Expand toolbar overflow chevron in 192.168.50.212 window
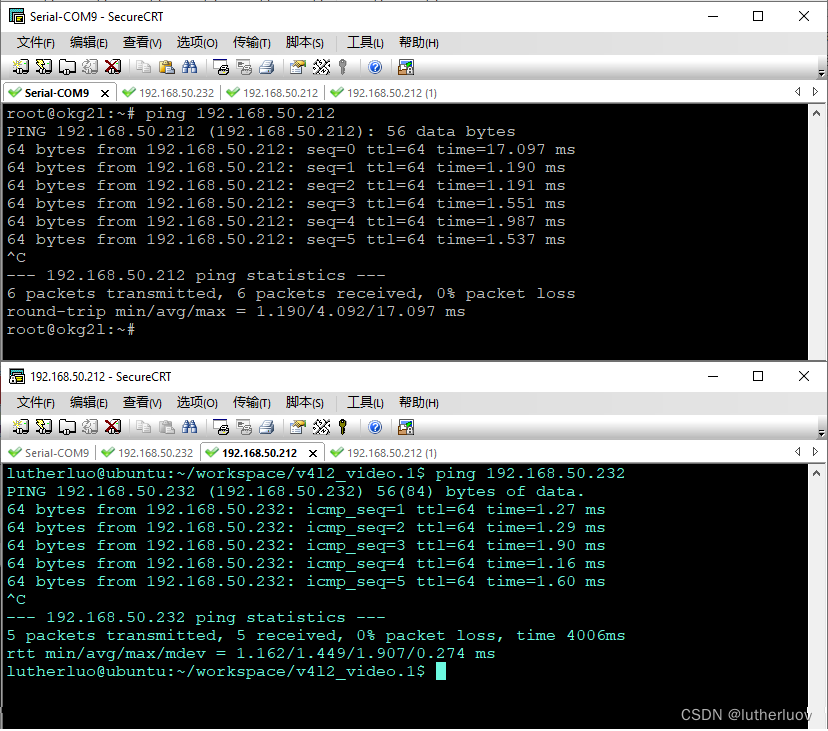This screenshot has height=731, width=828. click(821, 432)
